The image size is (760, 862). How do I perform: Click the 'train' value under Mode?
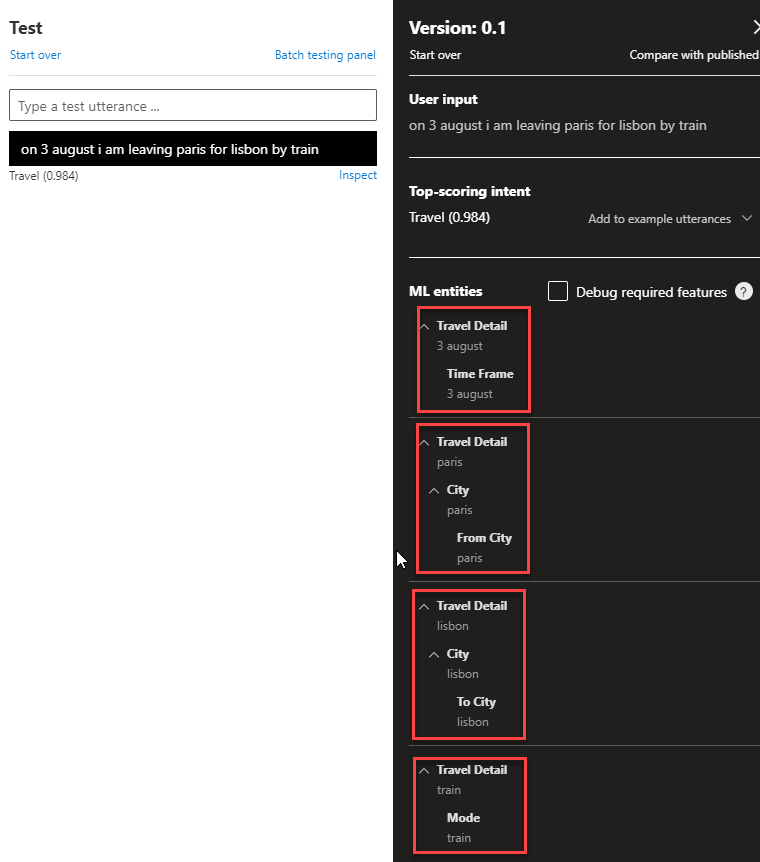(459, 838)
